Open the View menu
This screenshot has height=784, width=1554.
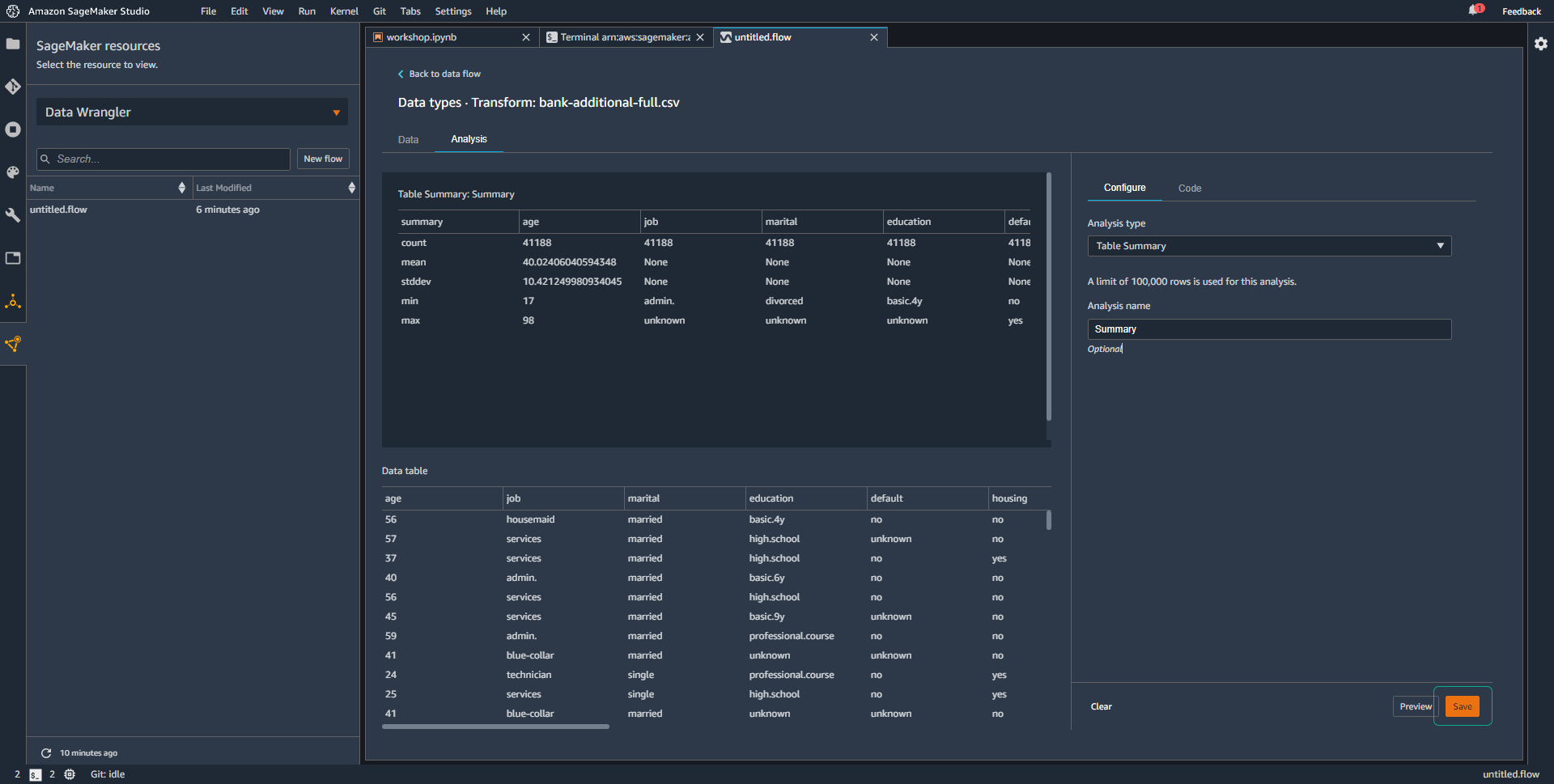[273, 11]
